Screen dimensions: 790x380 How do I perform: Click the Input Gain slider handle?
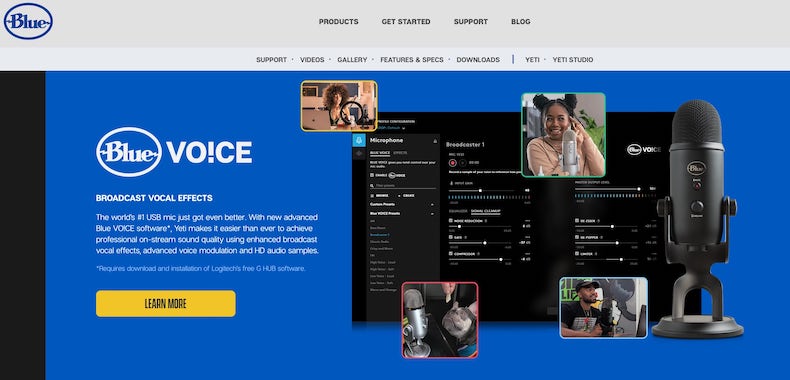pyautogui.click(x=480, y=191)
